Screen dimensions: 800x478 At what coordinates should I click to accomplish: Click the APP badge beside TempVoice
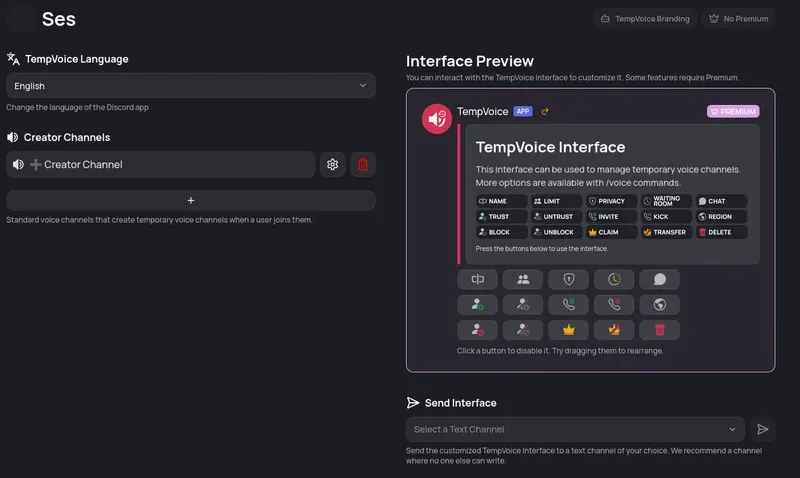[x=523, y=111]
